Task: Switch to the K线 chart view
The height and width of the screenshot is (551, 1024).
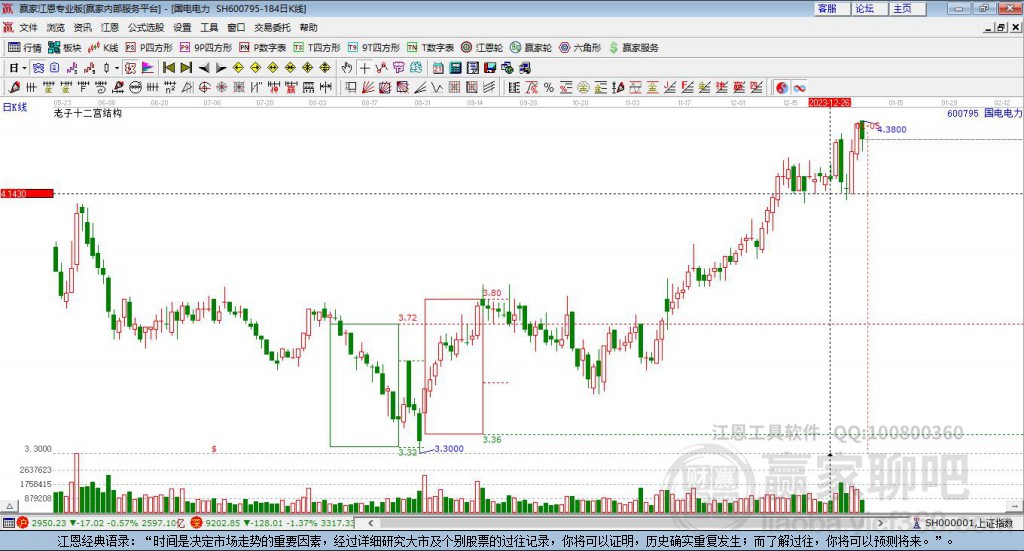Action: (x=103, y=48)
